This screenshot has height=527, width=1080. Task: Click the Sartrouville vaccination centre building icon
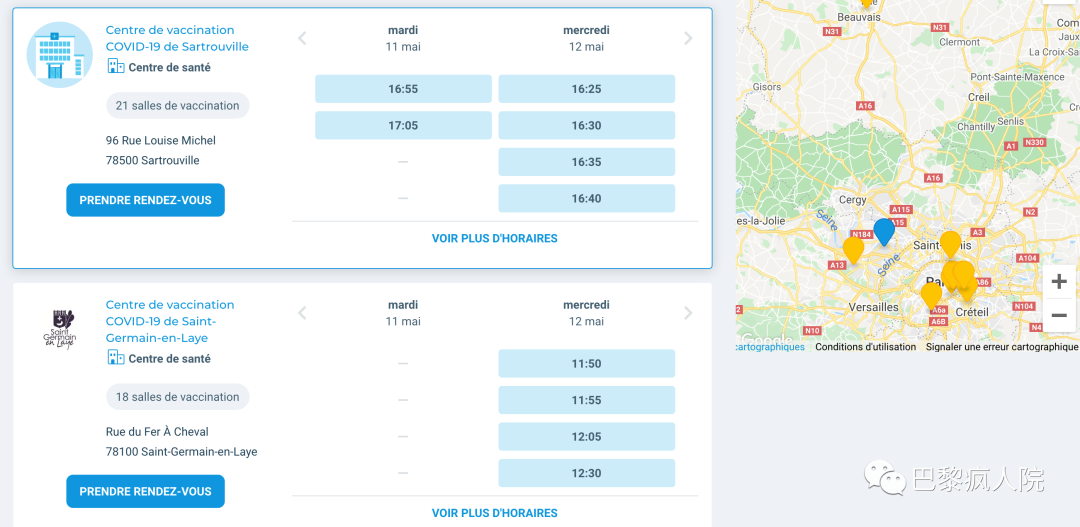(59, 55)
